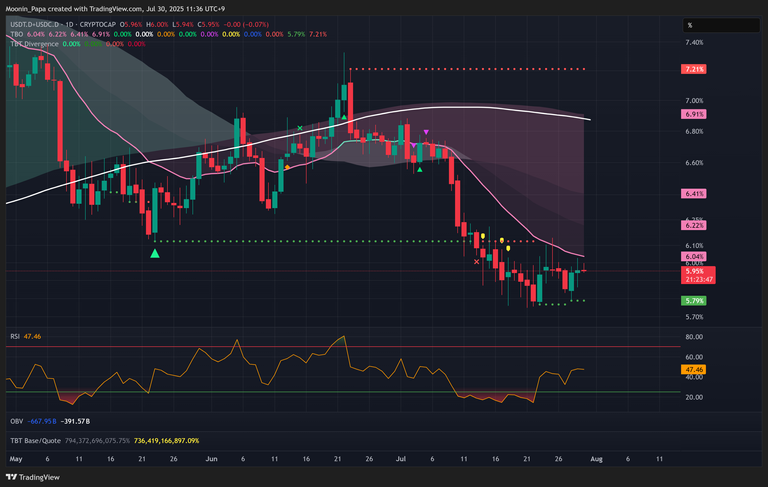The width and height of the screenshot is (768, 487).
Task: Click the 7.40% tick on price axis
Action: [694, 43]
